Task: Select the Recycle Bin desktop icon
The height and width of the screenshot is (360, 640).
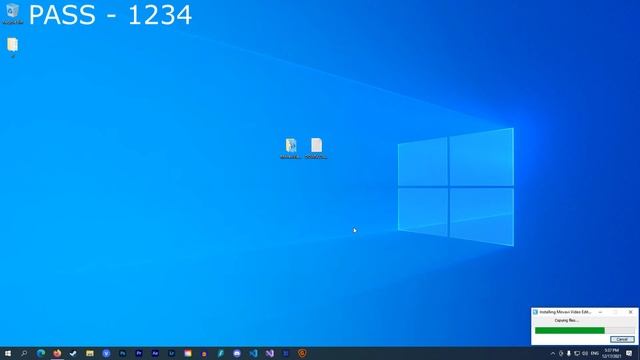Action: pos(13,13)
